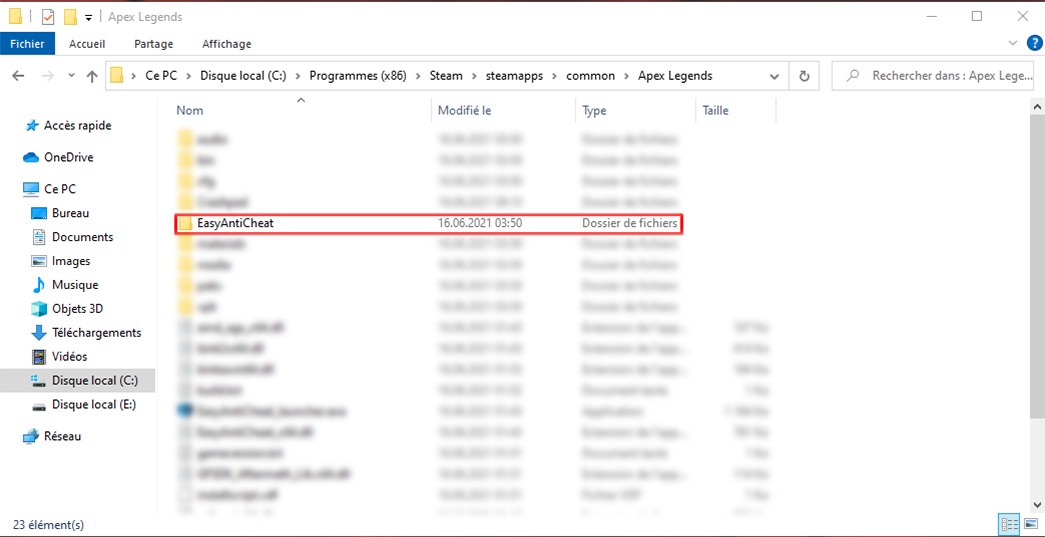Screen dimensions: 1045x537
Task: Click the Réseau network icon
Action: [31, 437]
